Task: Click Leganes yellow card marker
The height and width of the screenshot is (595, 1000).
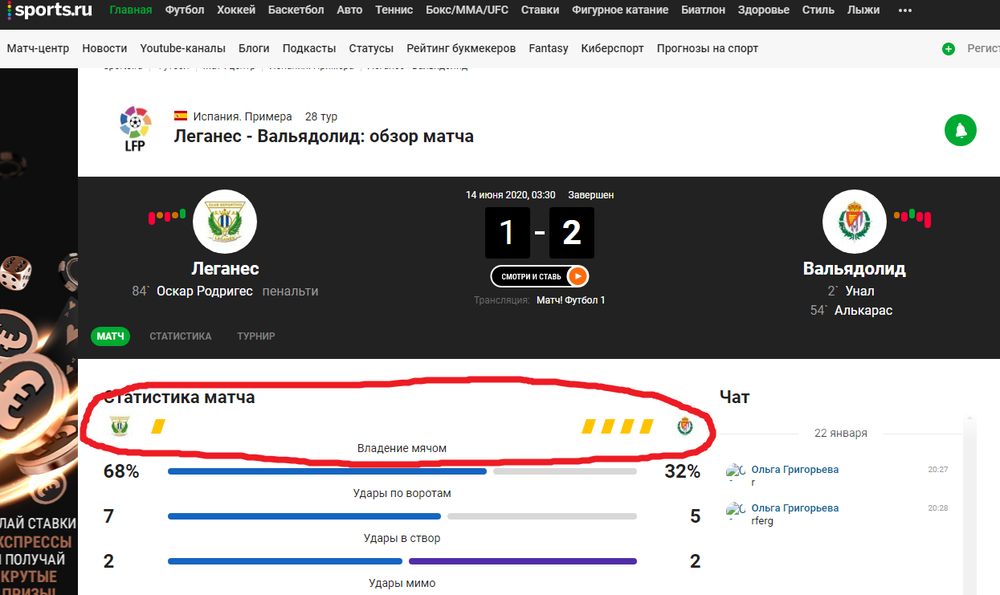Action: 158,426
